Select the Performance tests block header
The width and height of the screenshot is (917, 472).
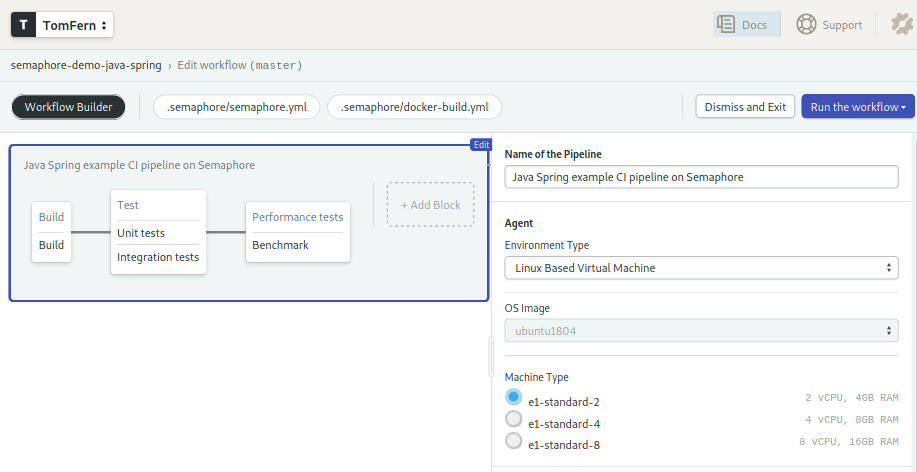coord(298,217)
